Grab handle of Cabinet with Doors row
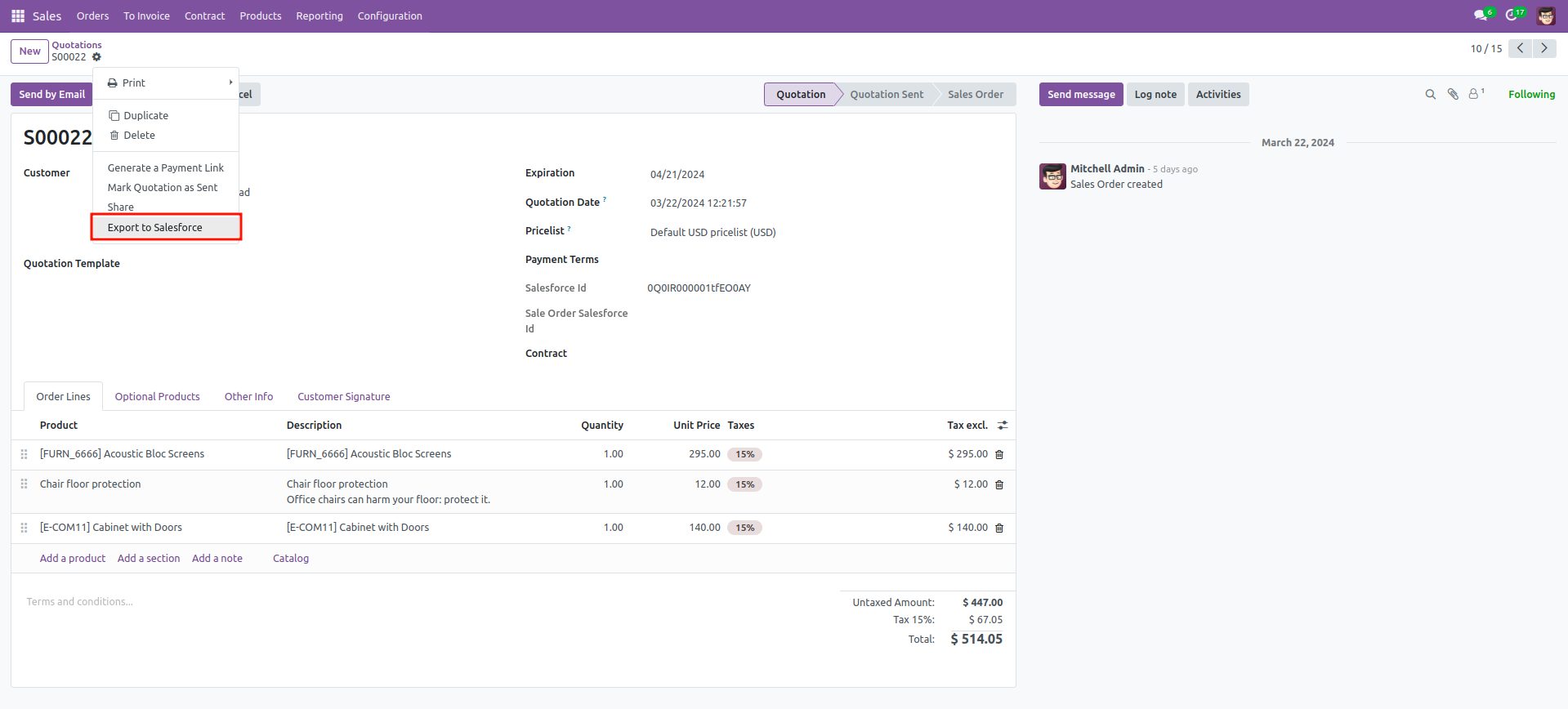The height and width of the screenshot is (709, 1568). (24, 528)
